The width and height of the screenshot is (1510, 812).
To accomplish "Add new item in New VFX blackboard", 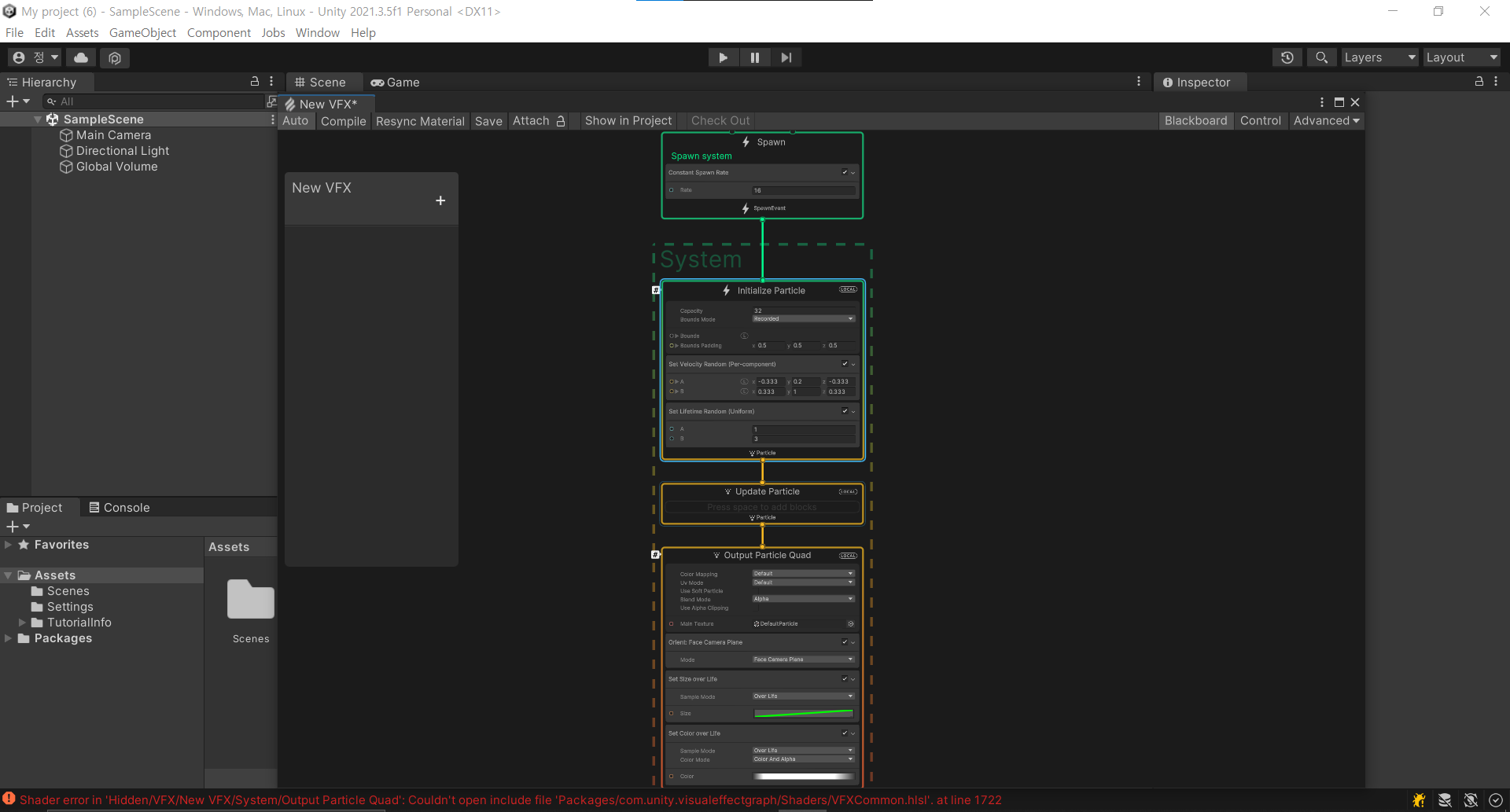I will coord(440,200).
